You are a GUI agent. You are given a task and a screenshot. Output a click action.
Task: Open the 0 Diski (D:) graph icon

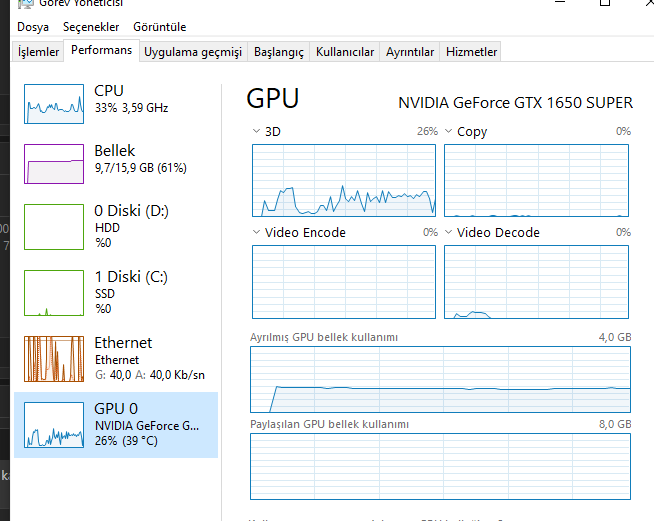54,225
